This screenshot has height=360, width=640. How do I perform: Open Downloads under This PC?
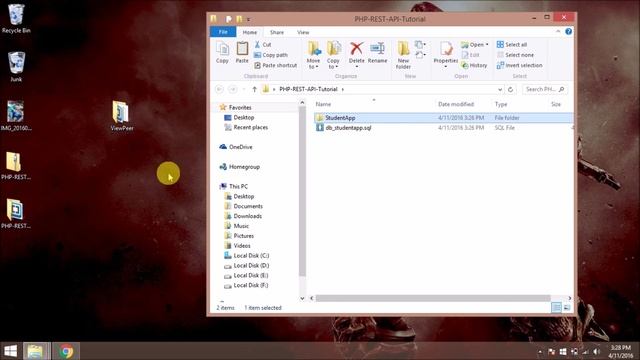pyautogui.click(x=247, y=216)
